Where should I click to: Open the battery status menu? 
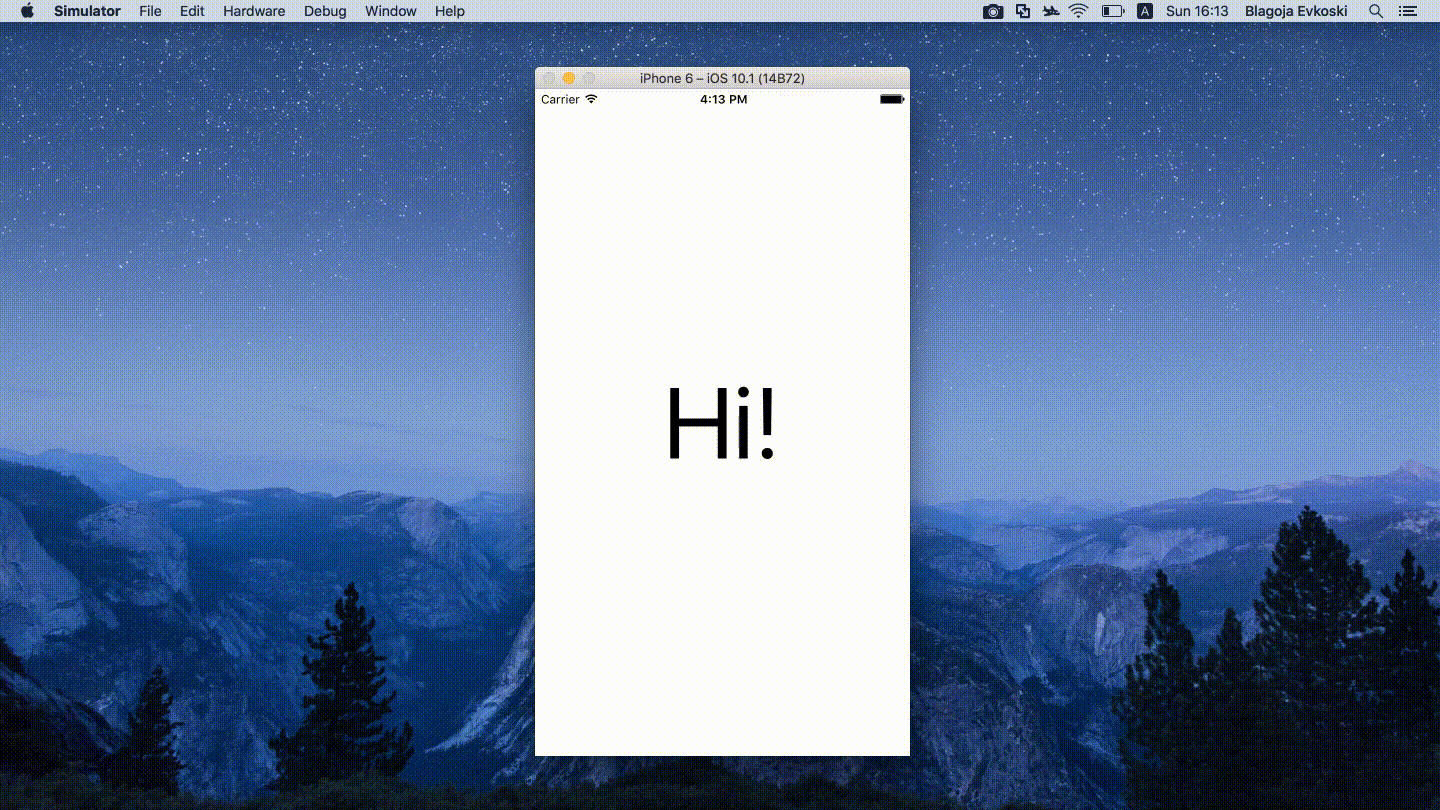(1113, 11)
